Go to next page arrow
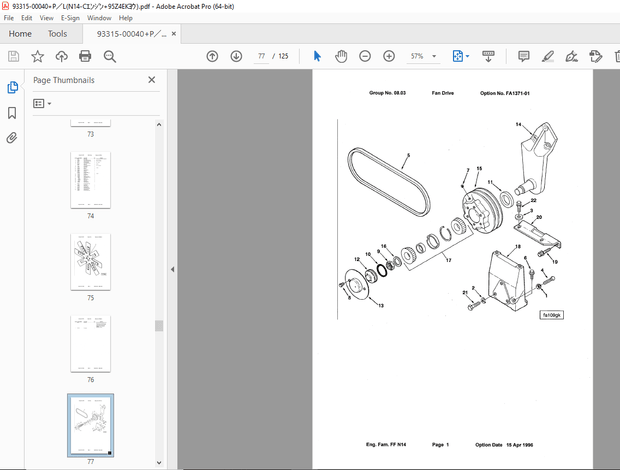Viewport: 620px width, 470px height. coord(236,56)
